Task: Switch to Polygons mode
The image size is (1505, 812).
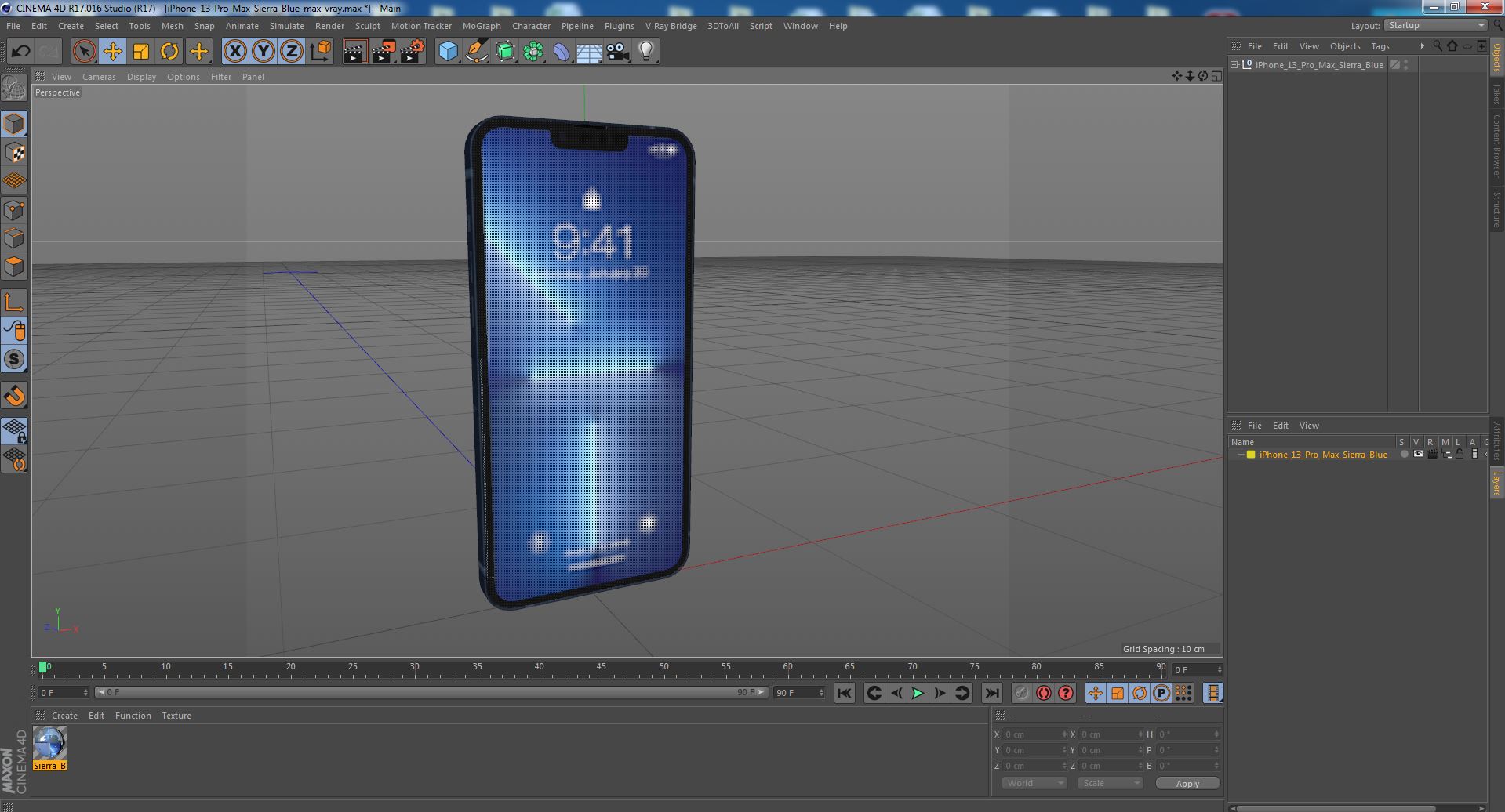Action: (x=14, y=266)
